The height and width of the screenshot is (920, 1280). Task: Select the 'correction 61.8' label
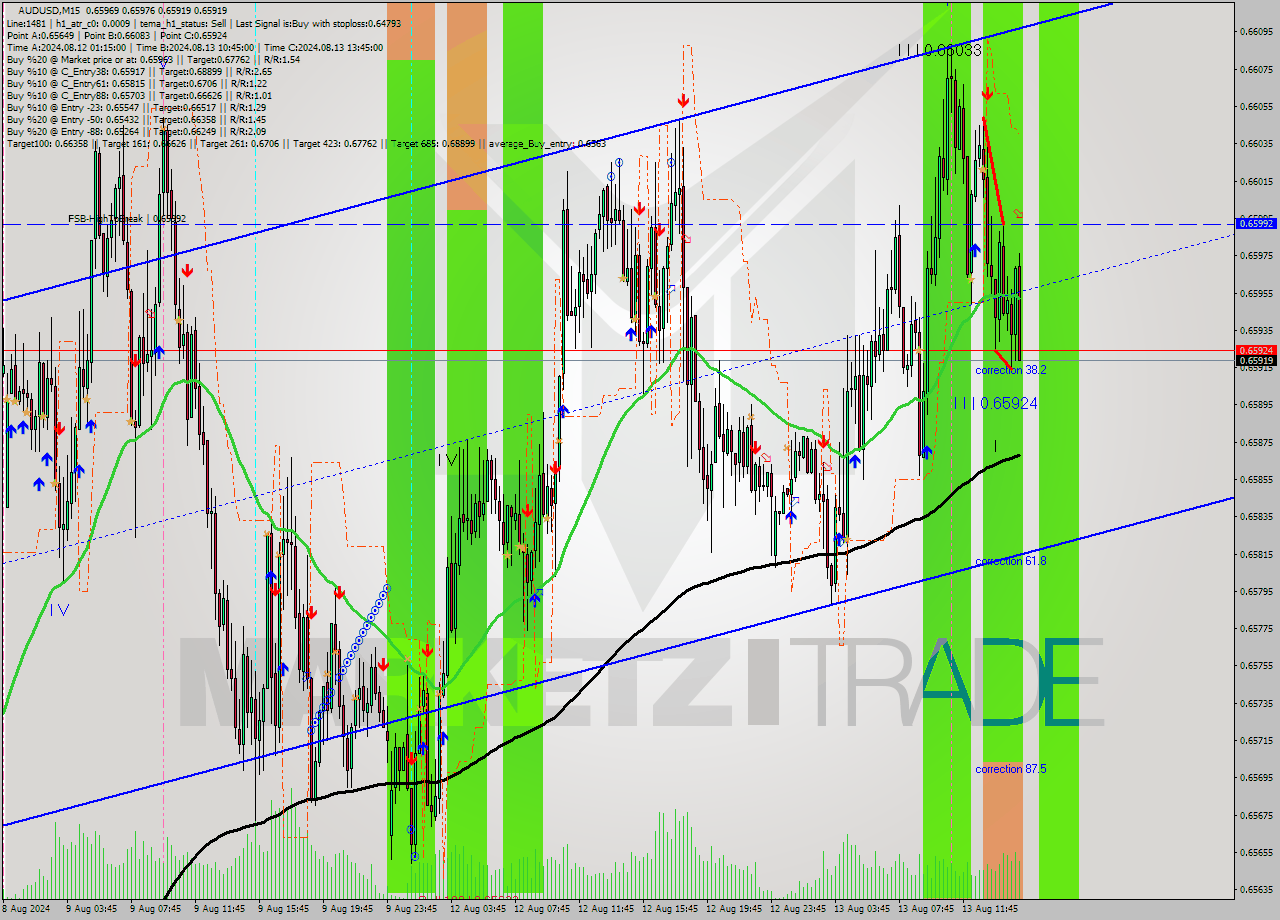pos(1011,561)
